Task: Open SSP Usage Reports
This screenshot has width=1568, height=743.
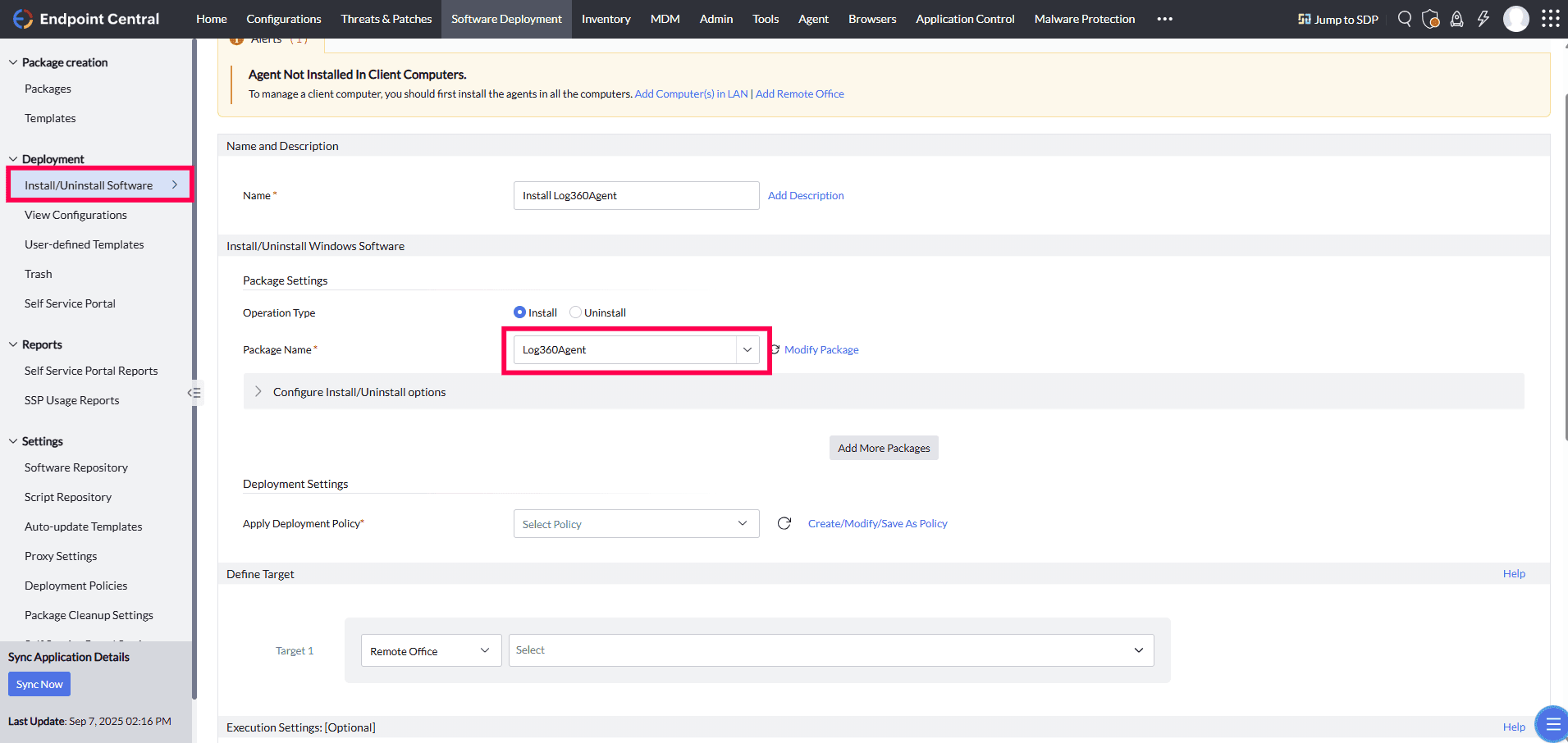Action: pyautogui.click(x=71, y=400)
